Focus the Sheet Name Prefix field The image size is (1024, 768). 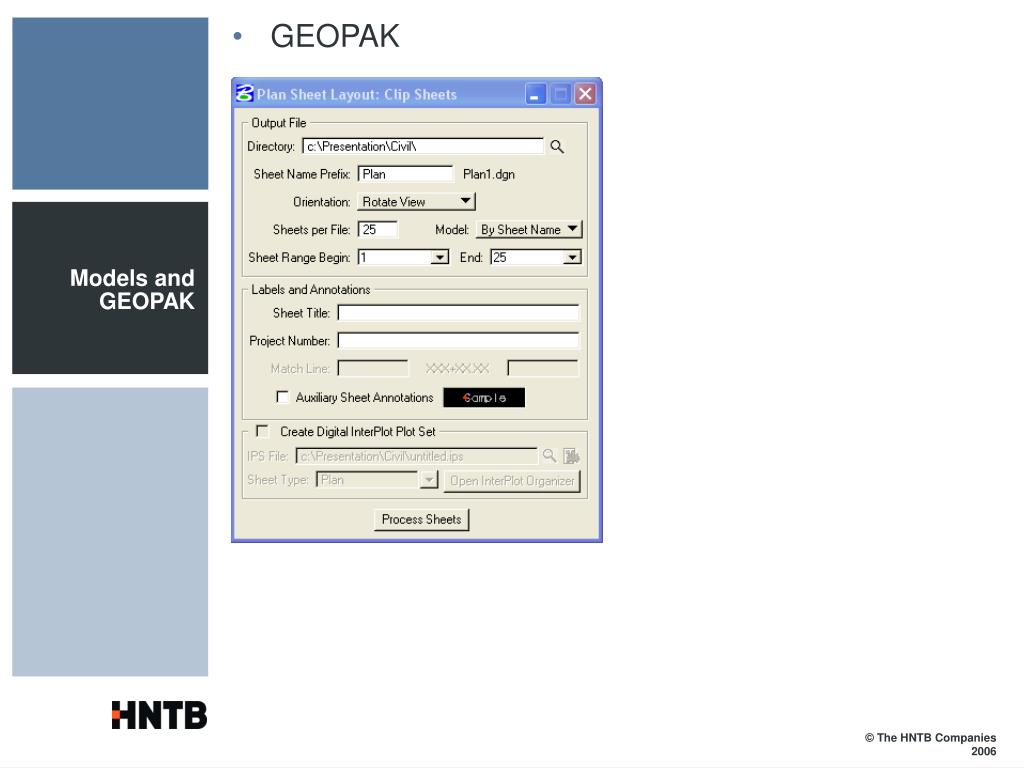coord(405,174)
